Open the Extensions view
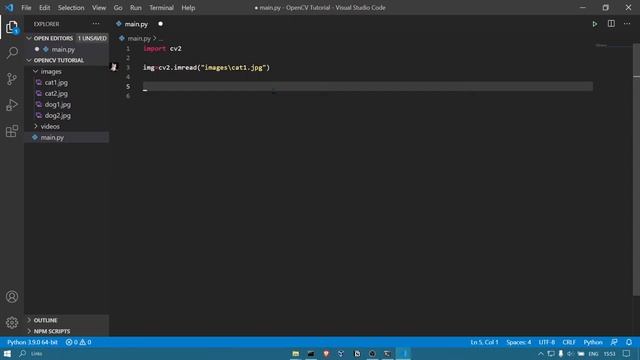 [x=12, y=131]
